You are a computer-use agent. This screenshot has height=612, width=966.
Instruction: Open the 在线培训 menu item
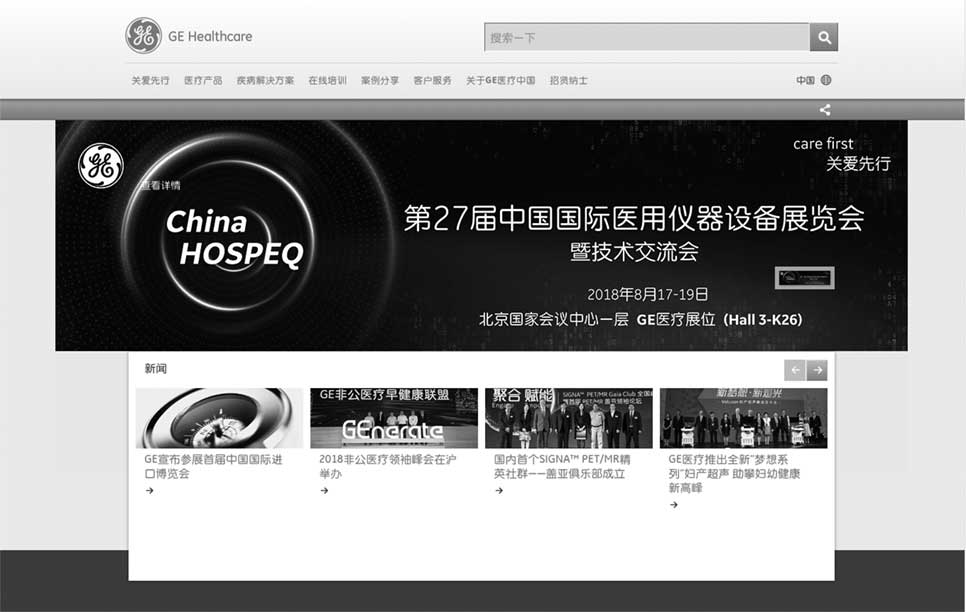tap(328, 81)
